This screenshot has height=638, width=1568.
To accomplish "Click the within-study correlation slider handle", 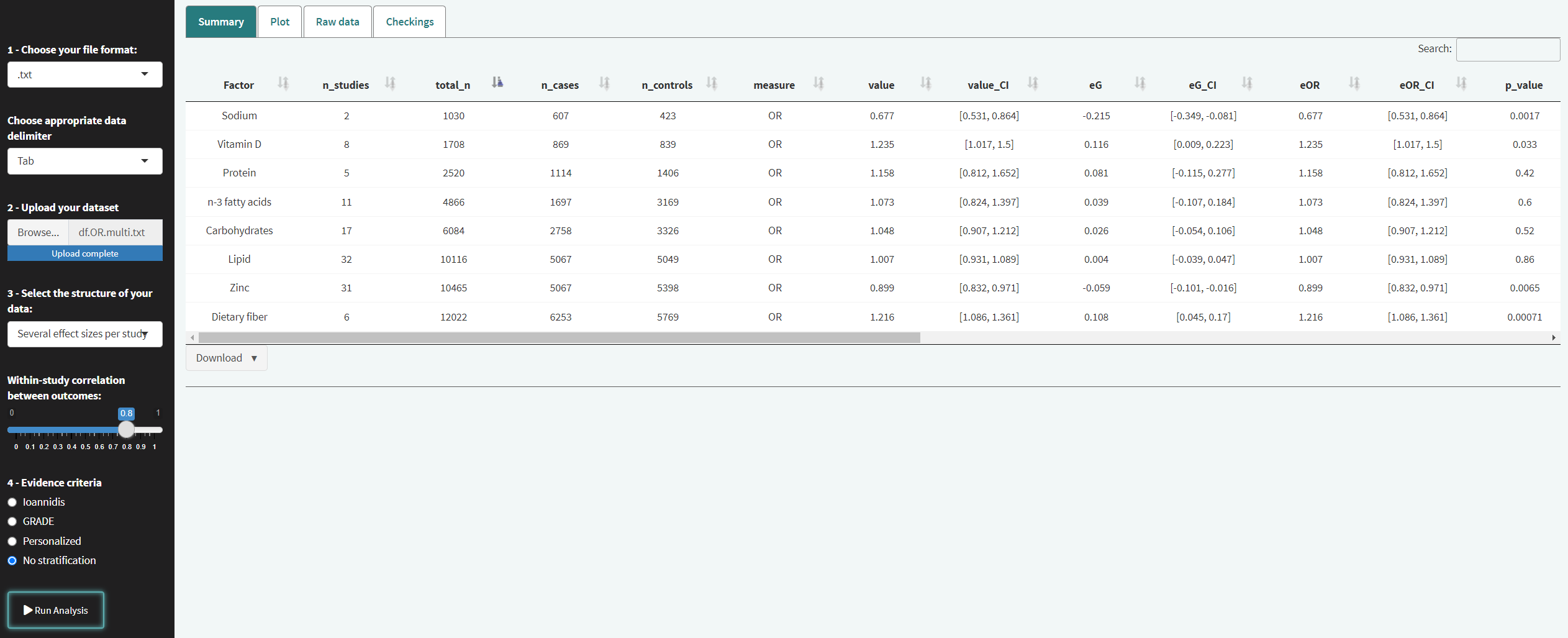I will pos(126,430).
